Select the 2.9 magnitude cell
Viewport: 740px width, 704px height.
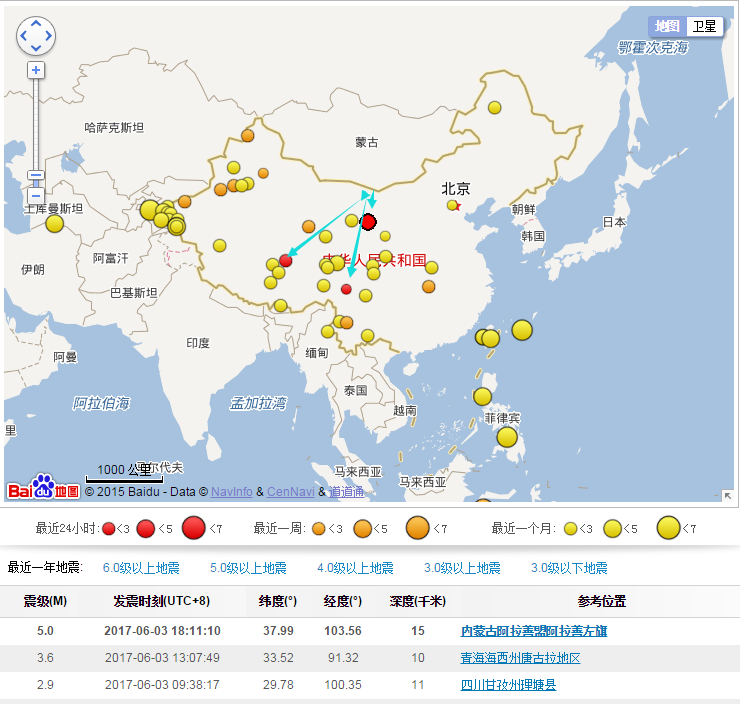pyautogui.click(x=45, y=685)
